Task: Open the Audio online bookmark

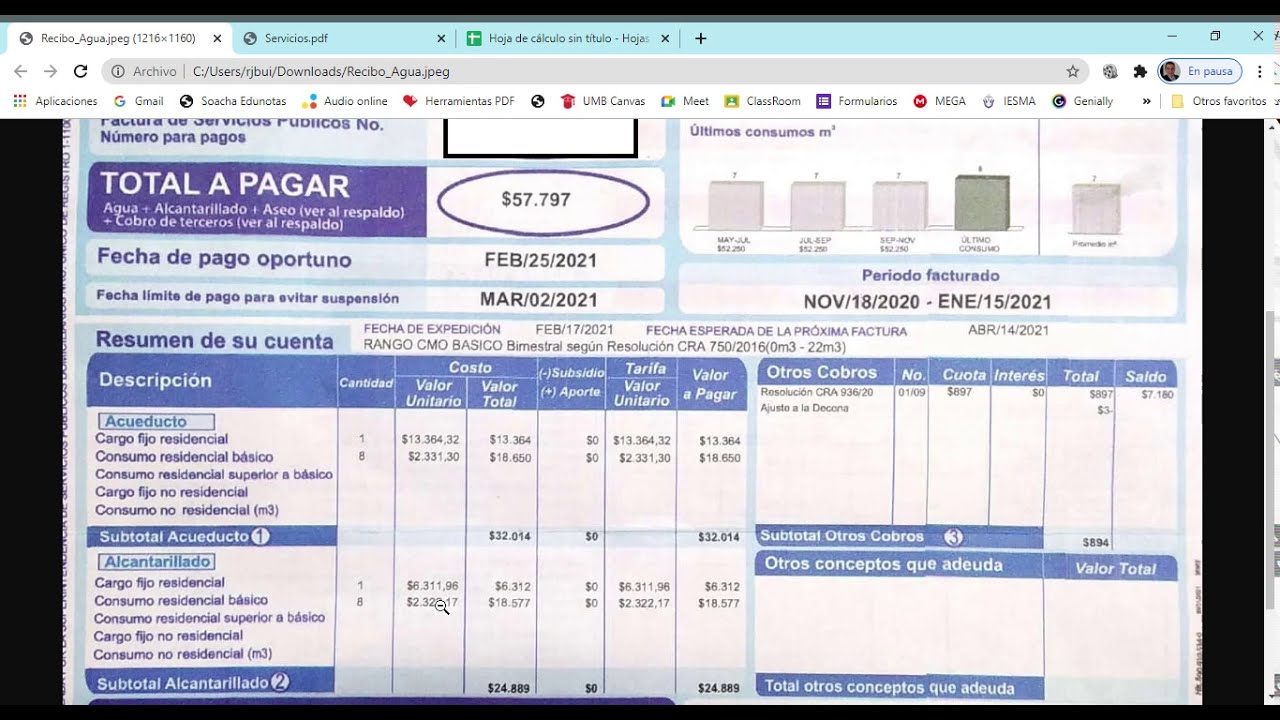Action: (x=345, y=101)
